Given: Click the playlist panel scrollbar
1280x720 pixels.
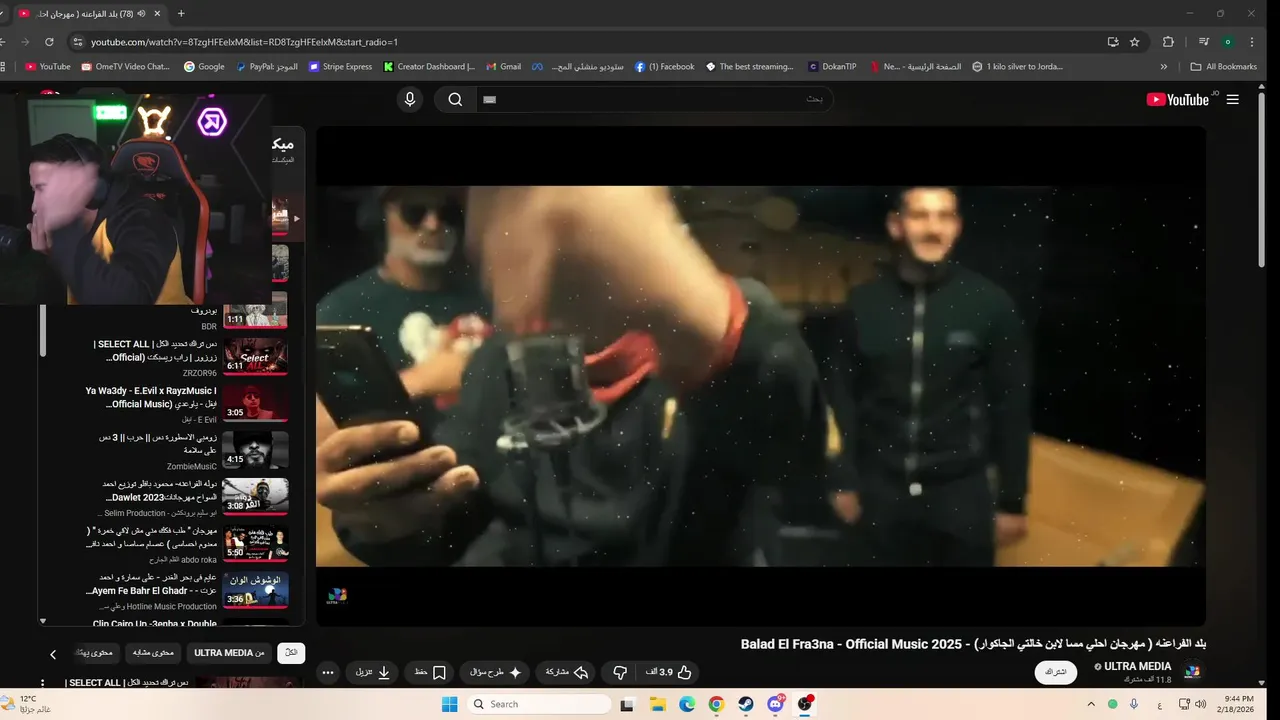Looking at the screenshot, I should tap(43, 330).
